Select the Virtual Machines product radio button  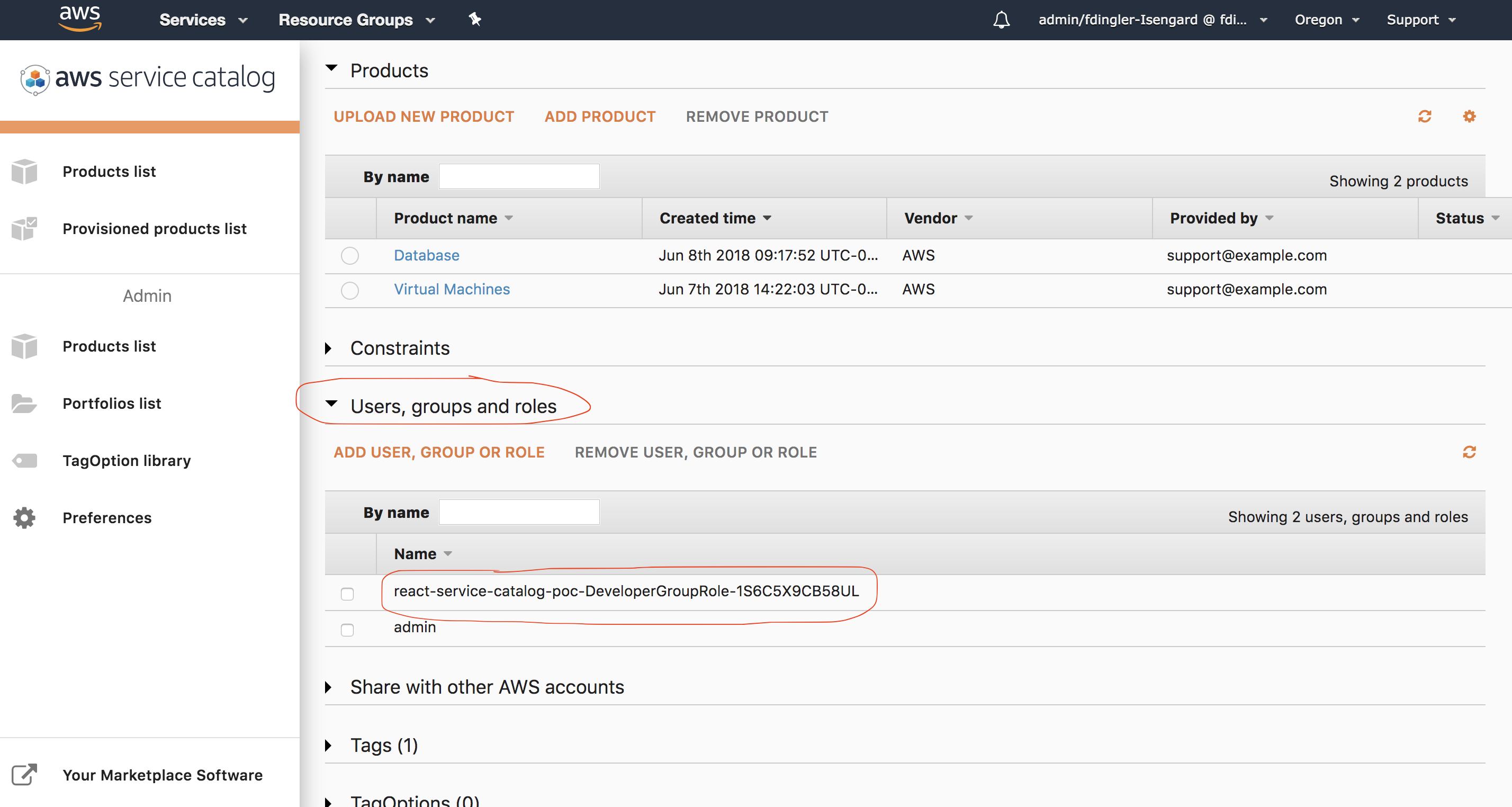[349, 290]
